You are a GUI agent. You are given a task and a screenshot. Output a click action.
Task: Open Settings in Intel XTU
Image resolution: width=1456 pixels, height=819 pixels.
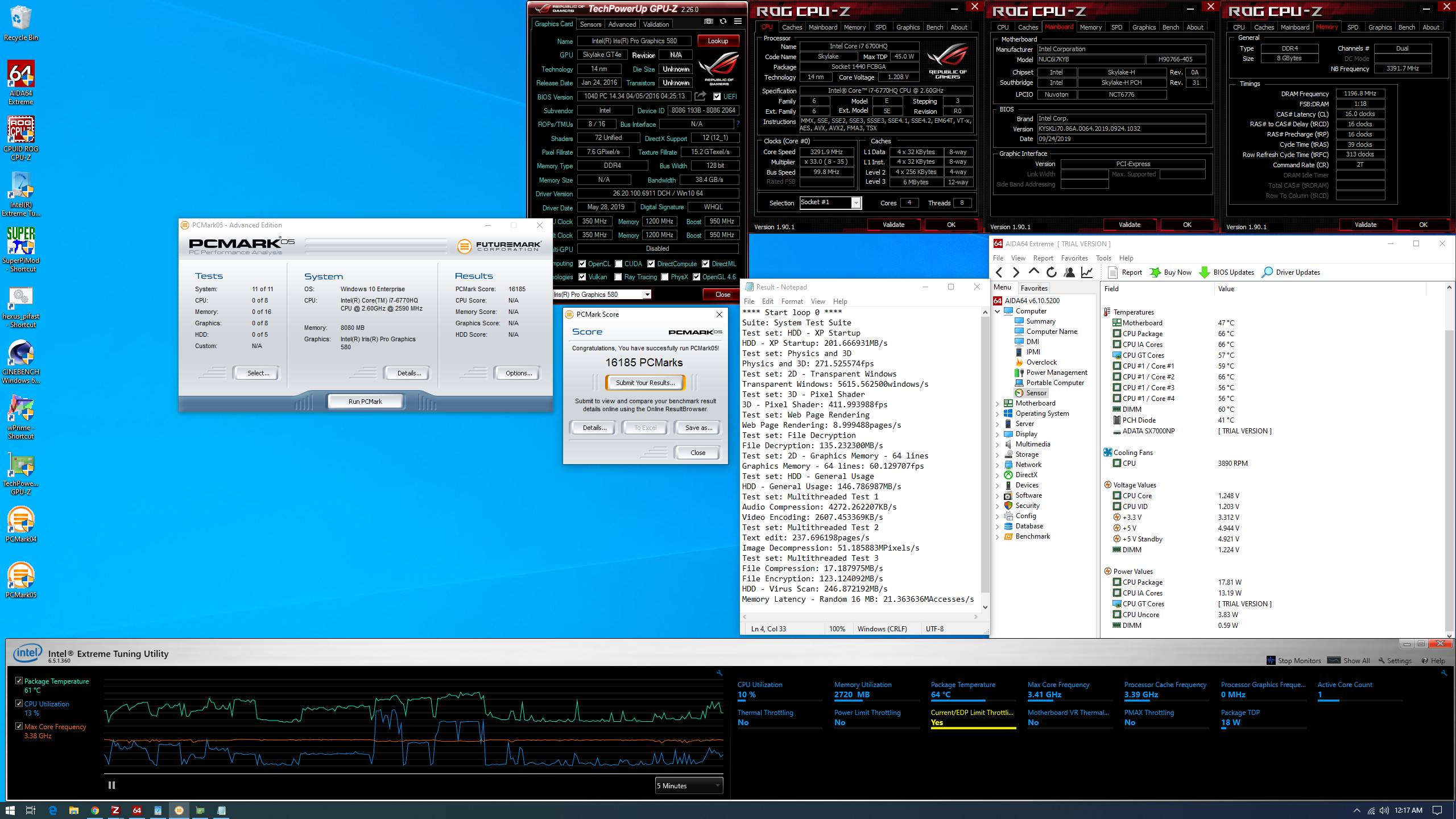(1395, 660)
